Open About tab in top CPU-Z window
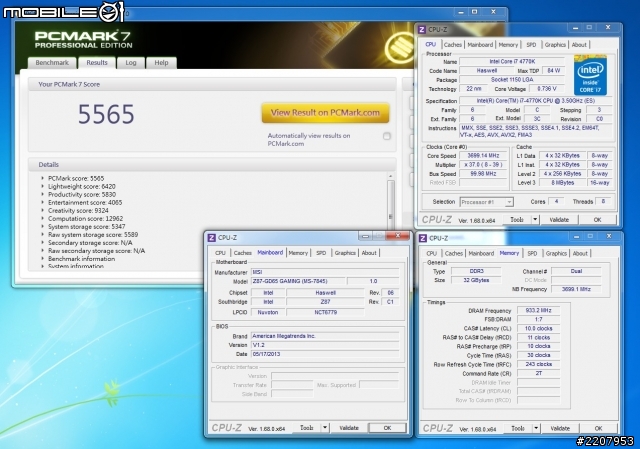The image size is (640, 449). coord(579,45)
